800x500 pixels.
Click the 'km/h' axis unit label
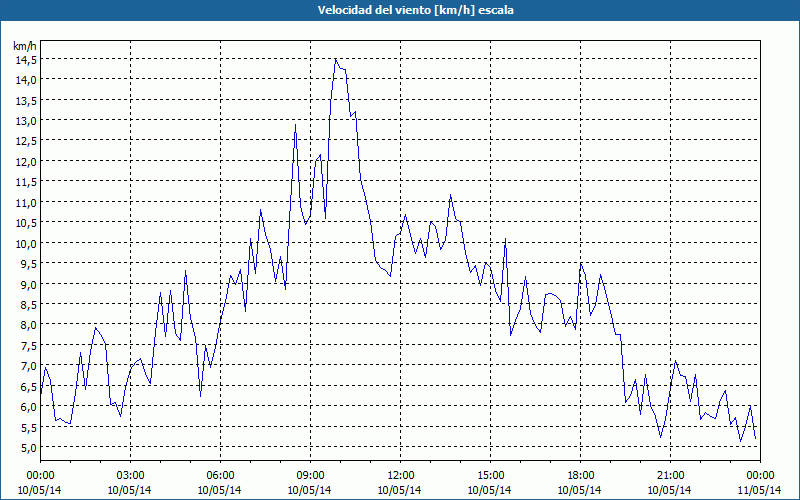pyautogui.click(x=25, y=46)
